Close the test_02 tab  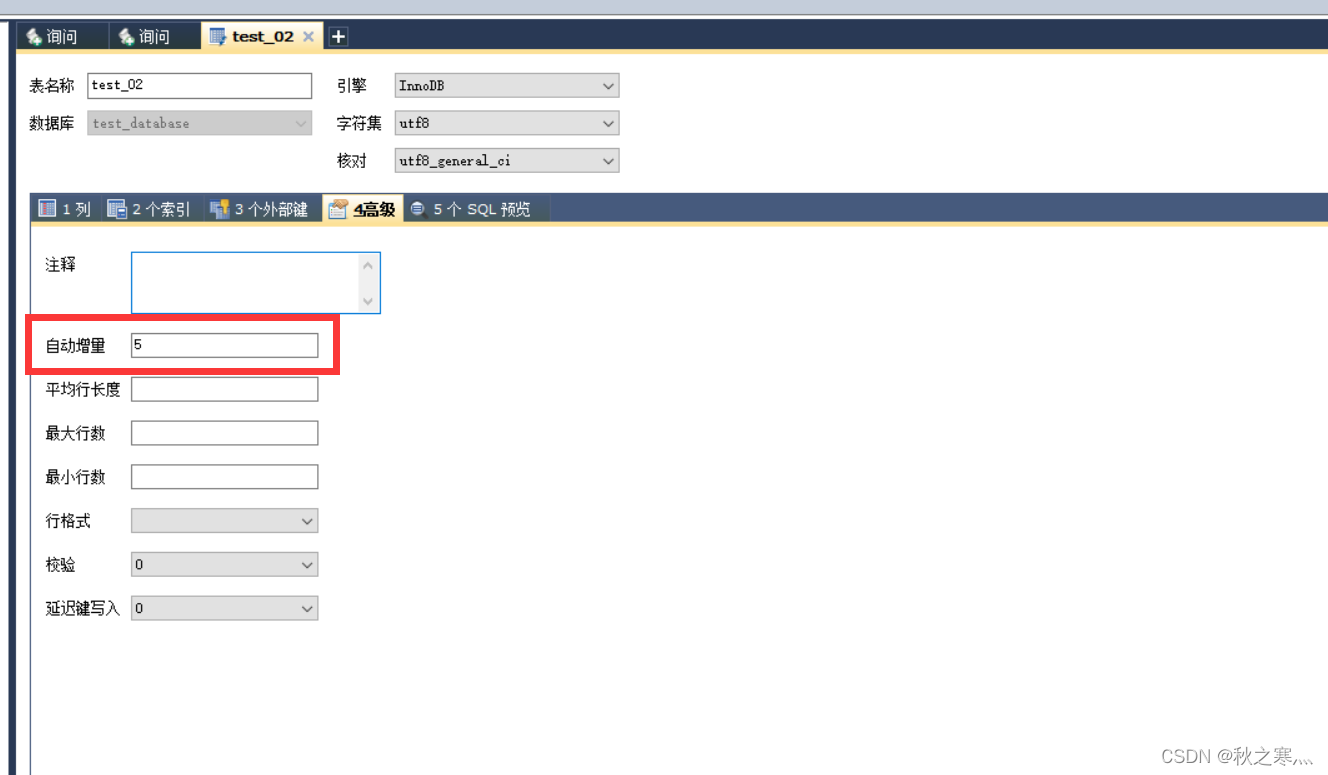[308, 37]
